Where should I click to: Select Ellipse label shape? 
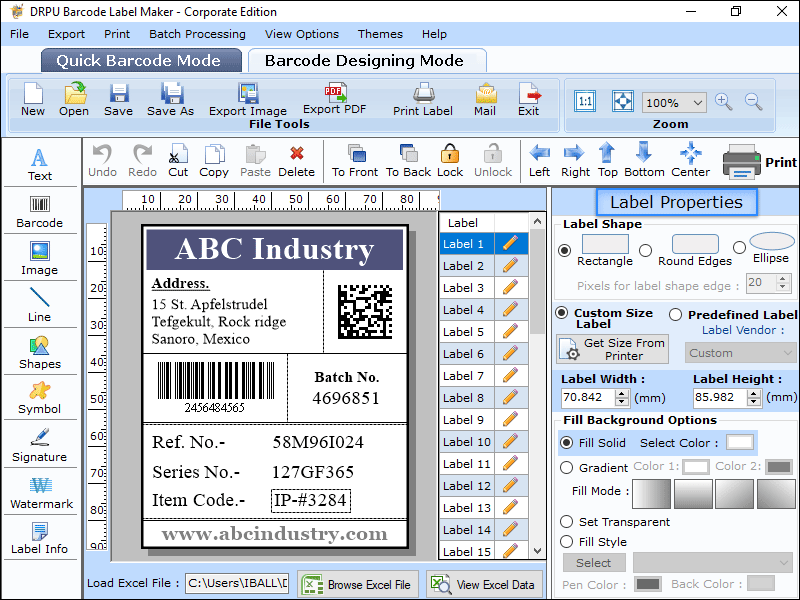coord(739,247)
